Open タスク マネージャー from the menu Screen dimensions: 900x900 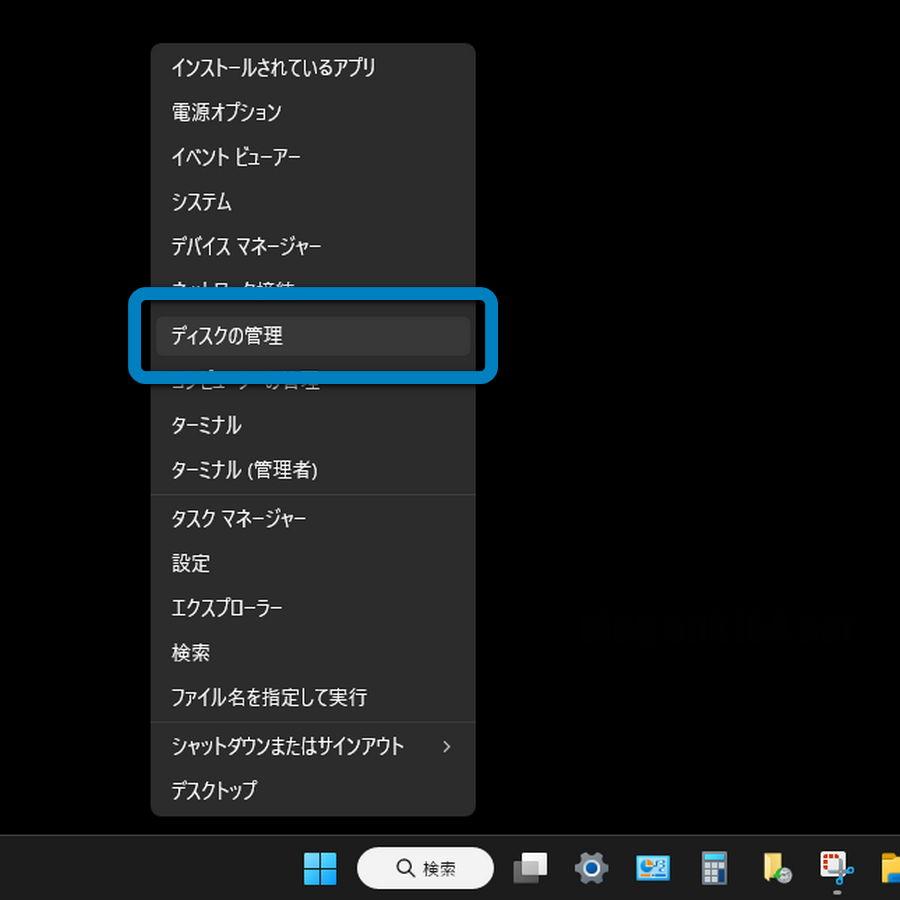239,519
